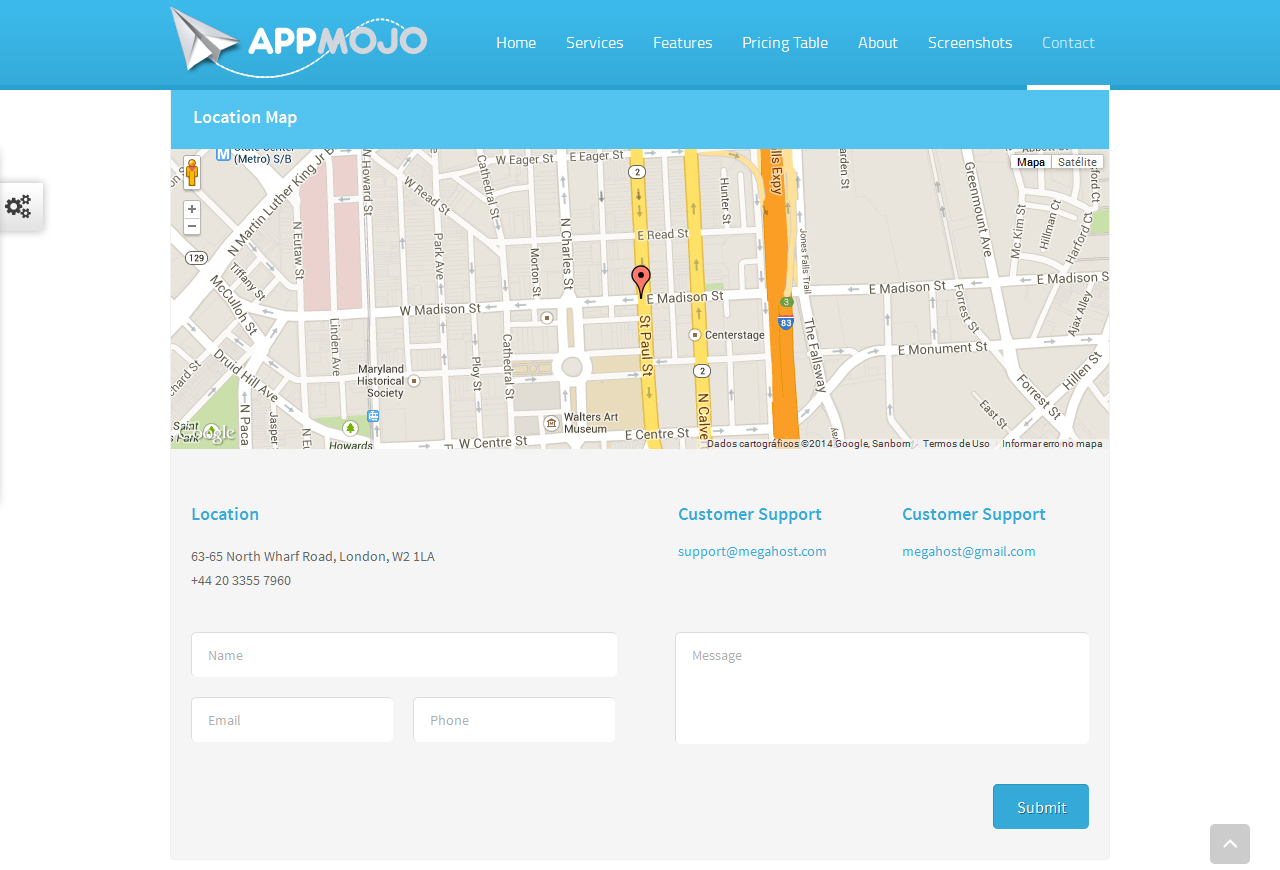1280x870 pixels.
Task: Click the scroll-to-top arrow button
Action: tap(1229, 844)
